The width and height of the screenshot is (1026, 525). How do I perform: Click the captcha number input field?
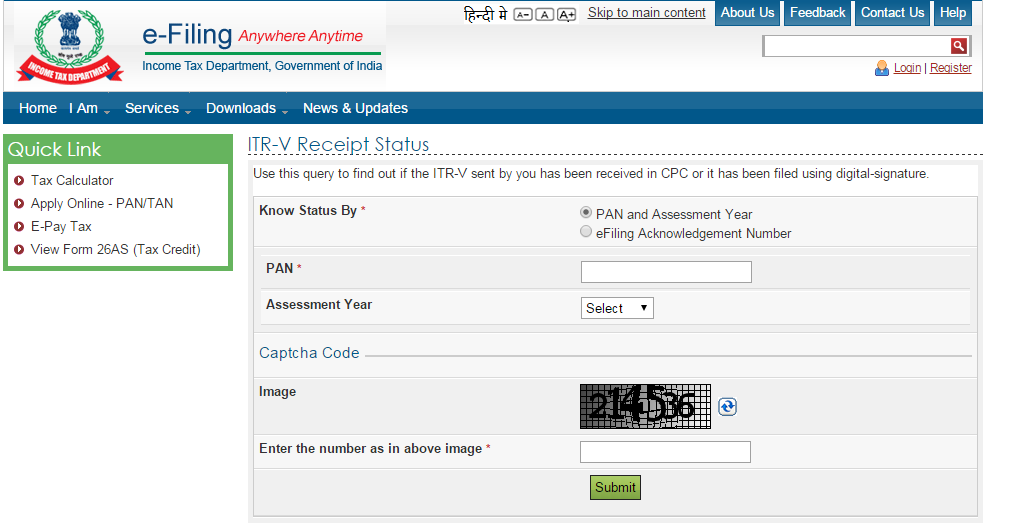tap(665, 452)
